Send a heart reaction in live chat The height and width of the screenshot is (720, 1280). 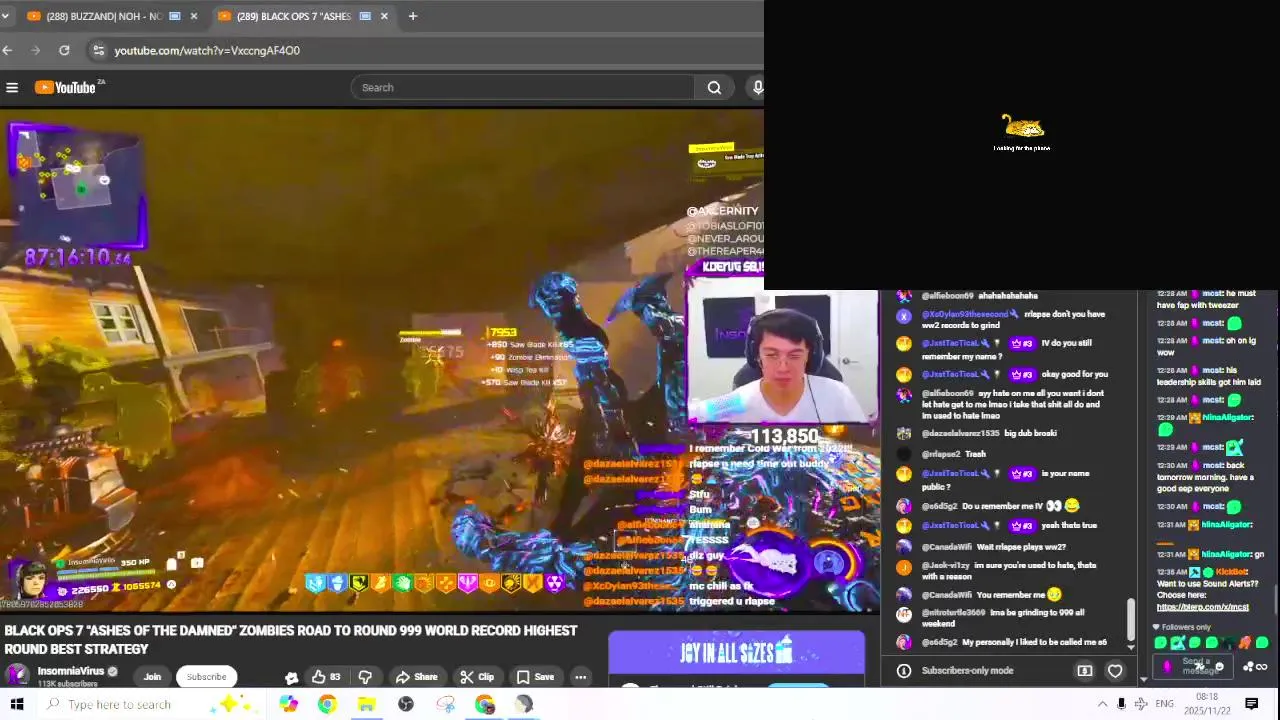(1115, 671)
